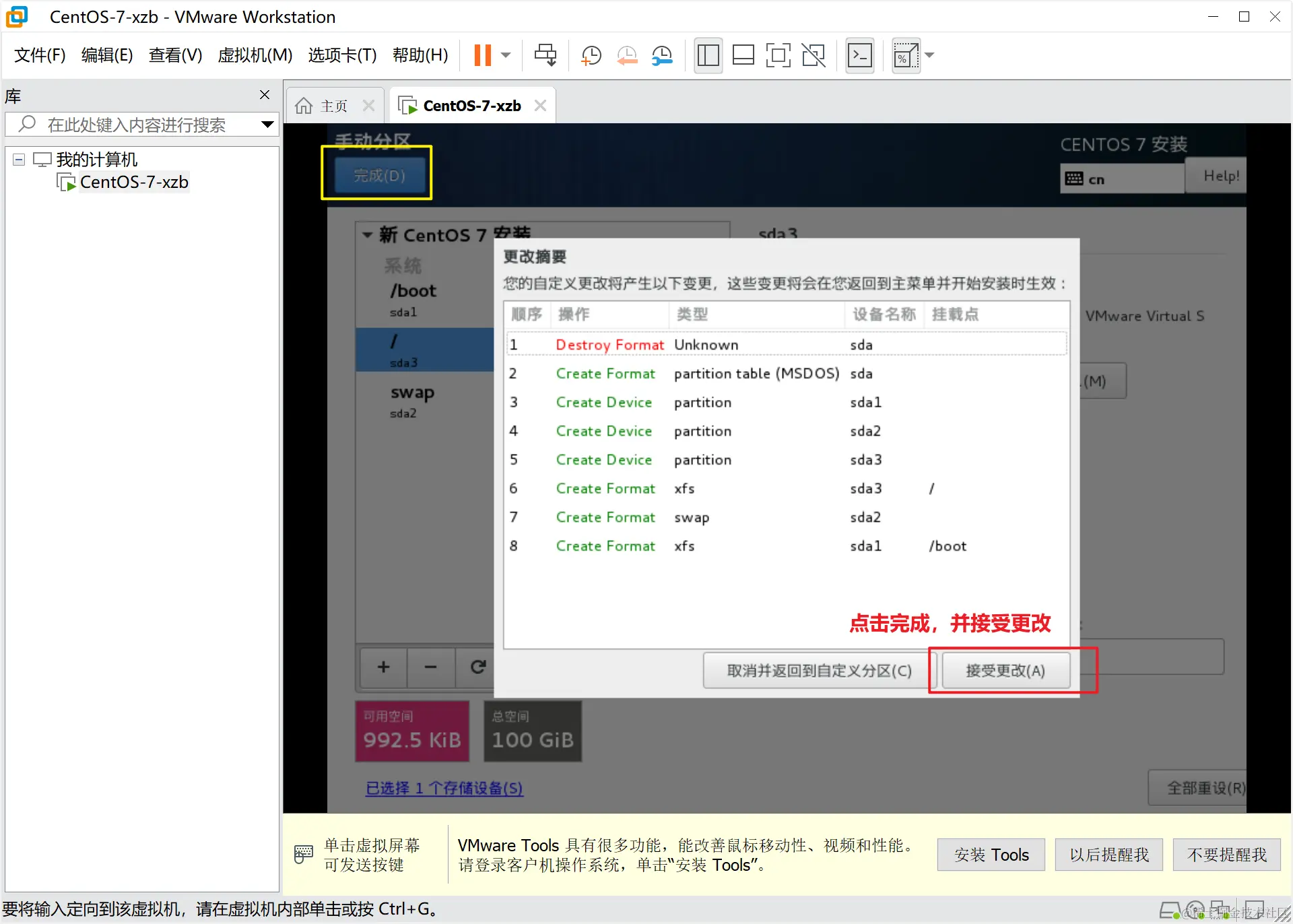Click 取消并返回到自定义分区(C) button
The width and height of the screenshot is (1293, 924).
[x=819, y=671]
